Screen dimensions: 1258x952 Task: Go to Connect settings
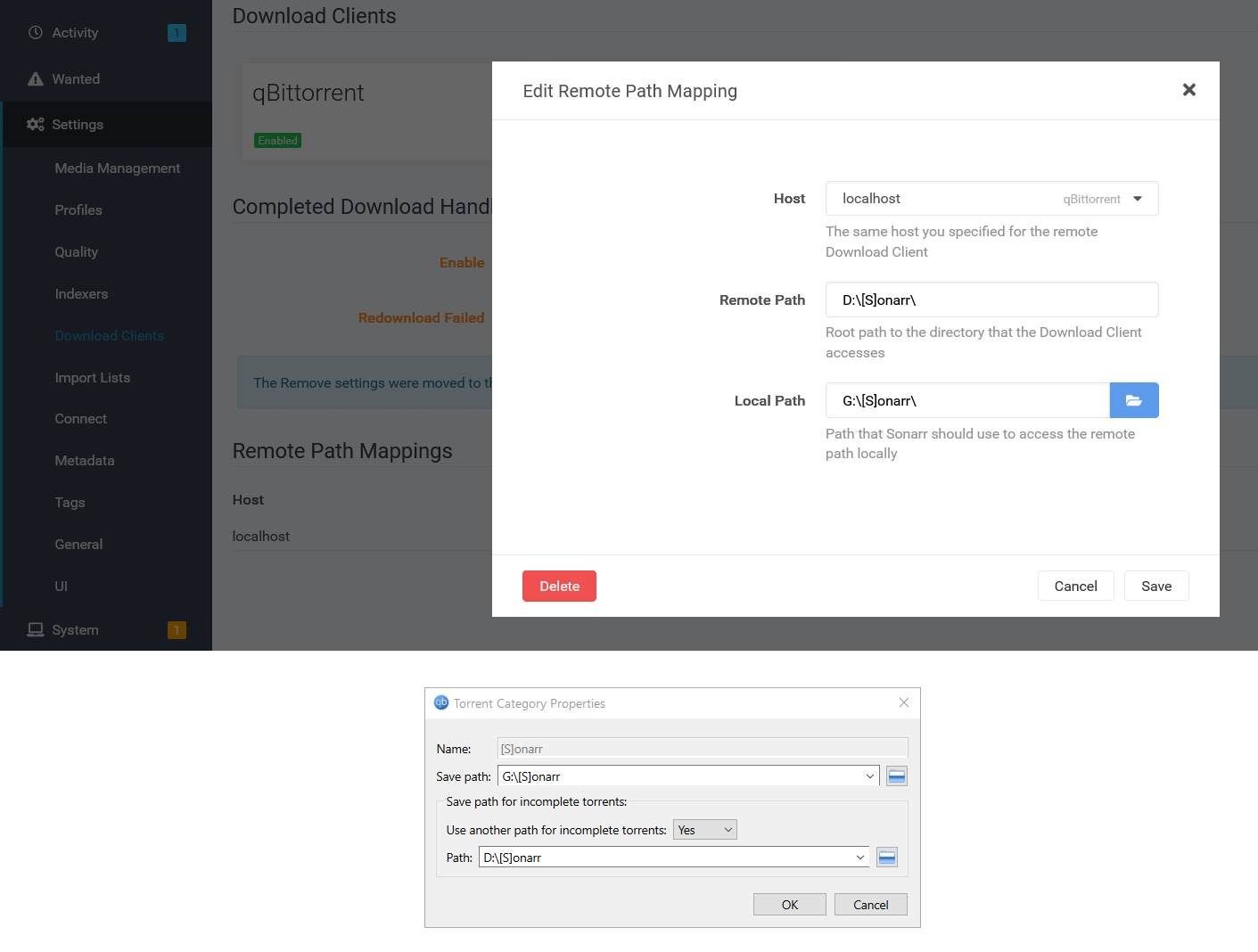coord(81,419)
